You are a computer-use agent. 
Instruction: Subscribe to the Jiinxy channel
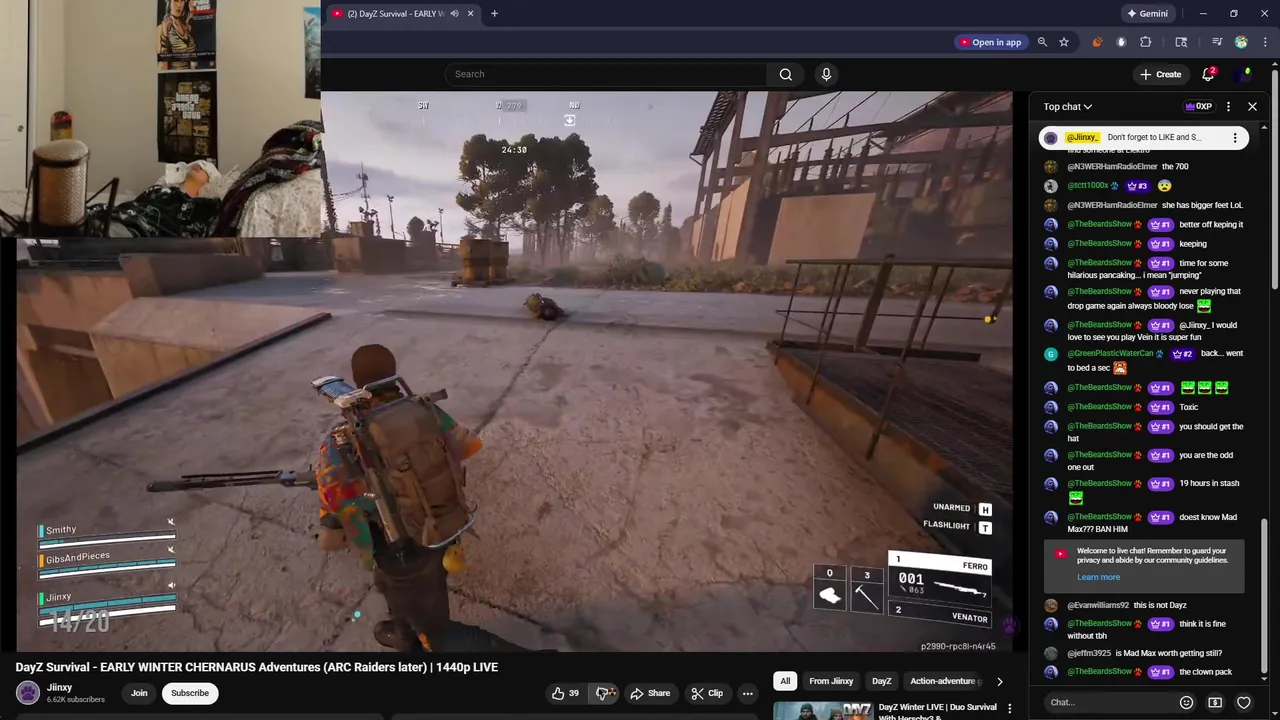190,693
